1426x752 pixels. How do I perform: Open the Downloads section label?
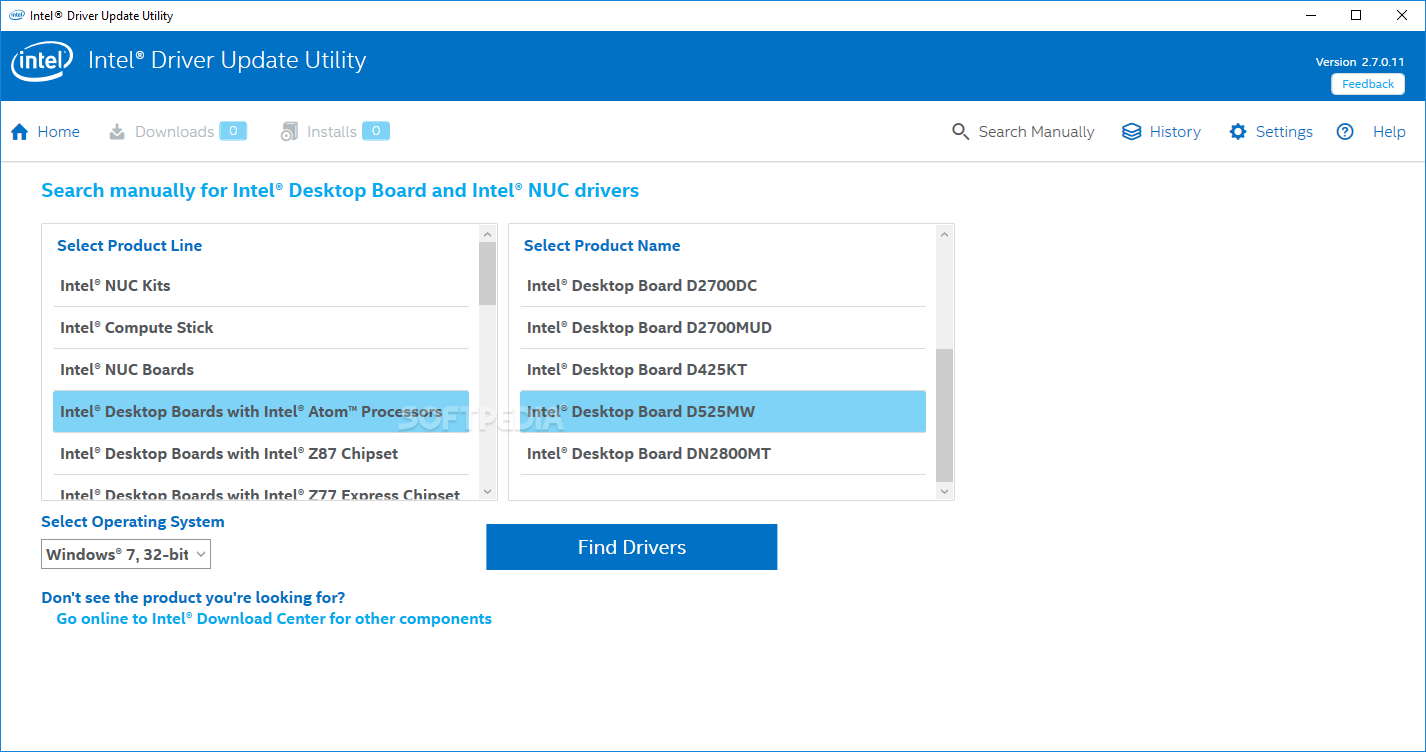point(174,132)
